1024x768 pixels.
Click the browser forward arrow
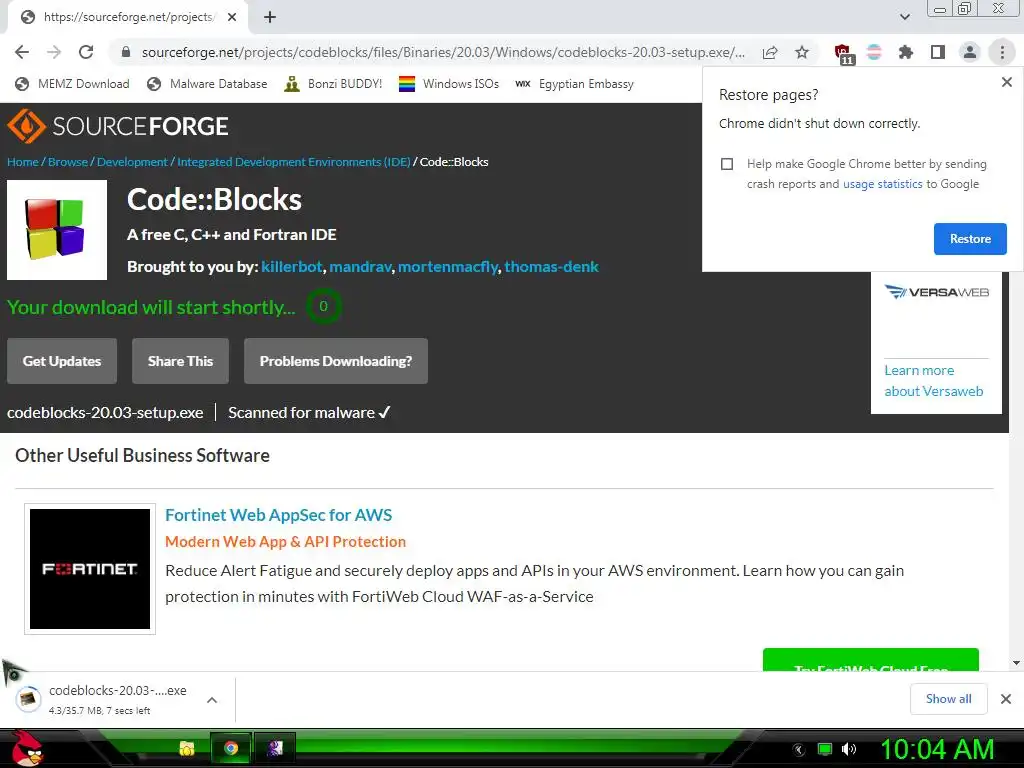click(54, 52)
